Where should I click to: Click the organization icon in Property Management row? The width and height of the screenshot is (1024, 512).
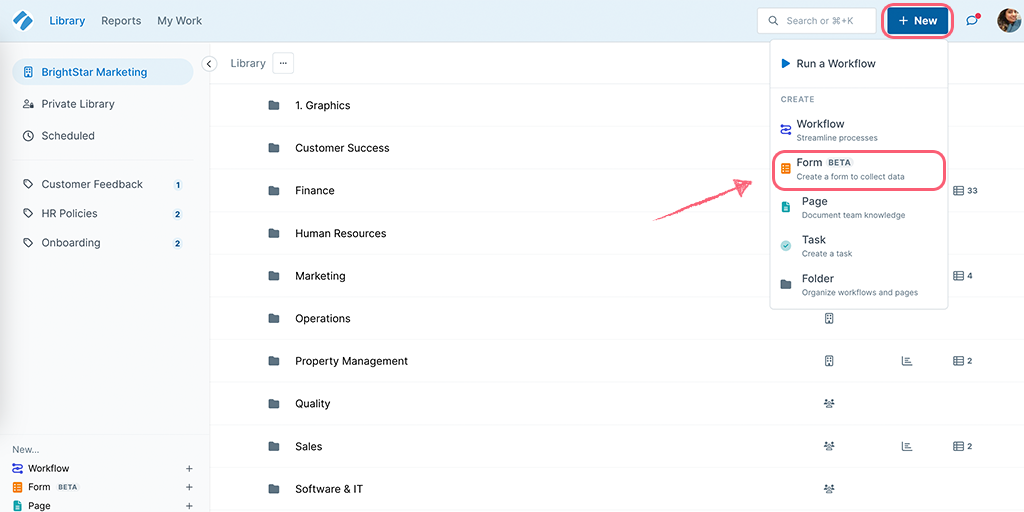(x=829, y=361)
